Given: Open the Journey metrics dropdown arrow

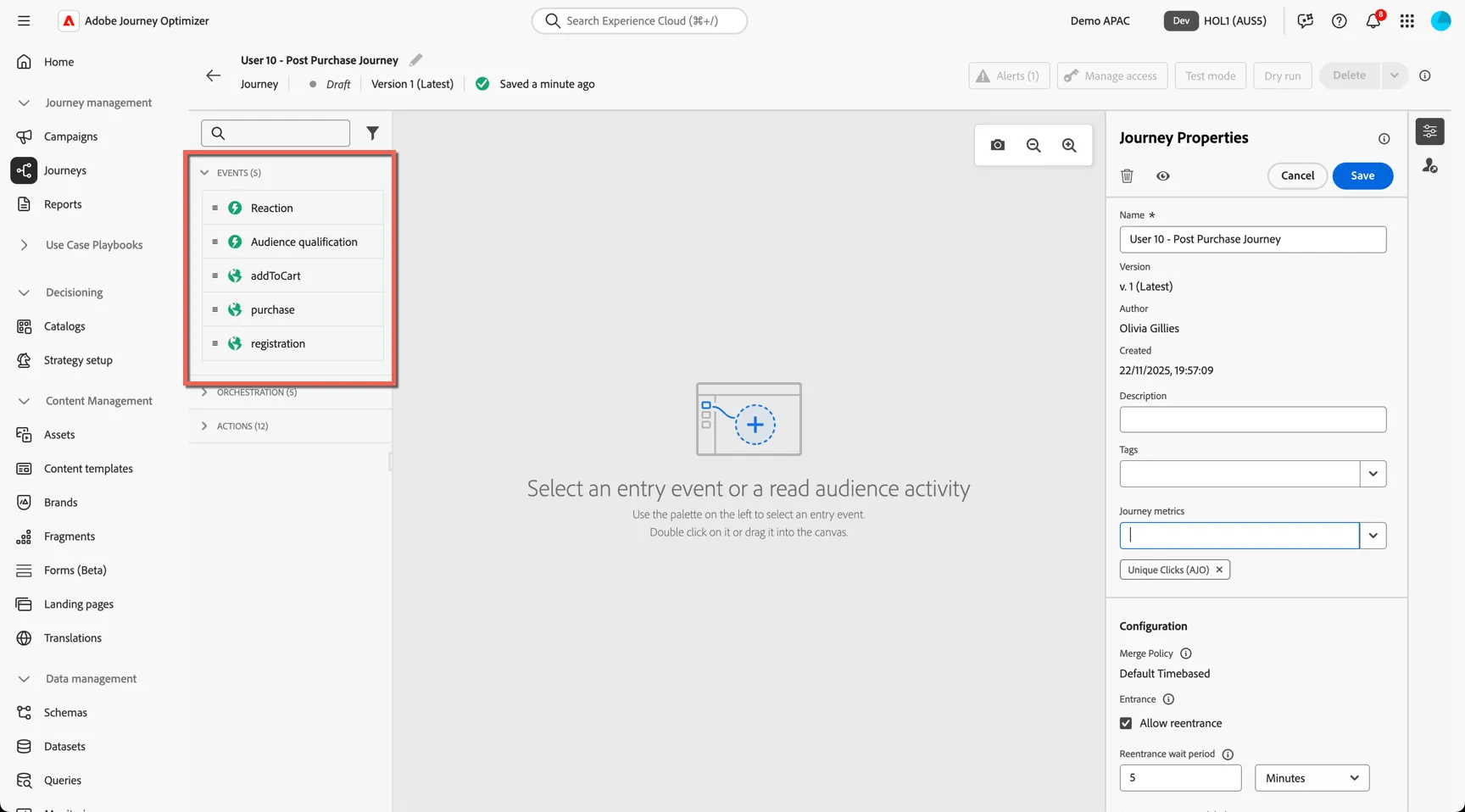Looking at the screenshot, I should (x=1373, y=536).
